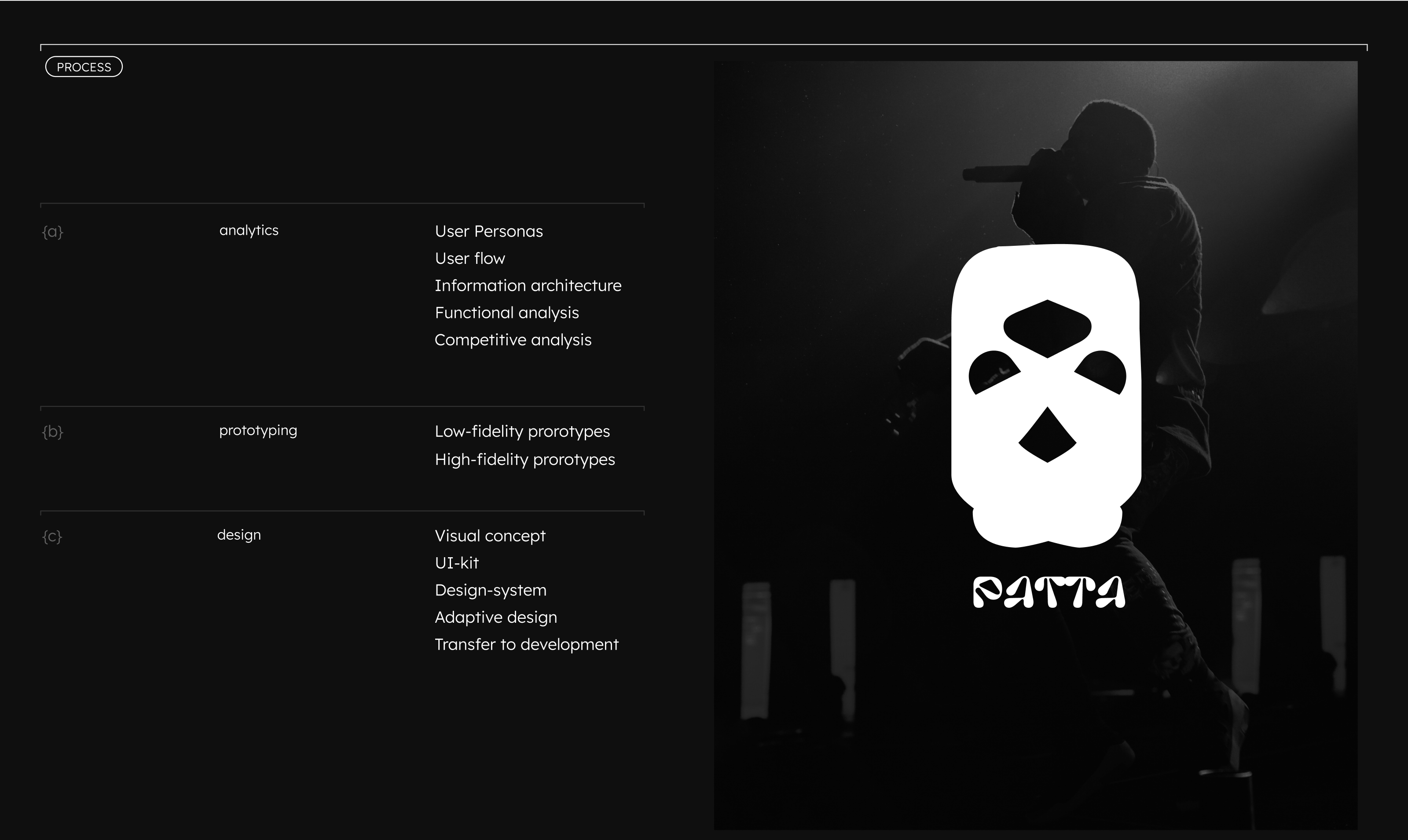
Task: Click Functional analysis text
Action: (507, 312)
